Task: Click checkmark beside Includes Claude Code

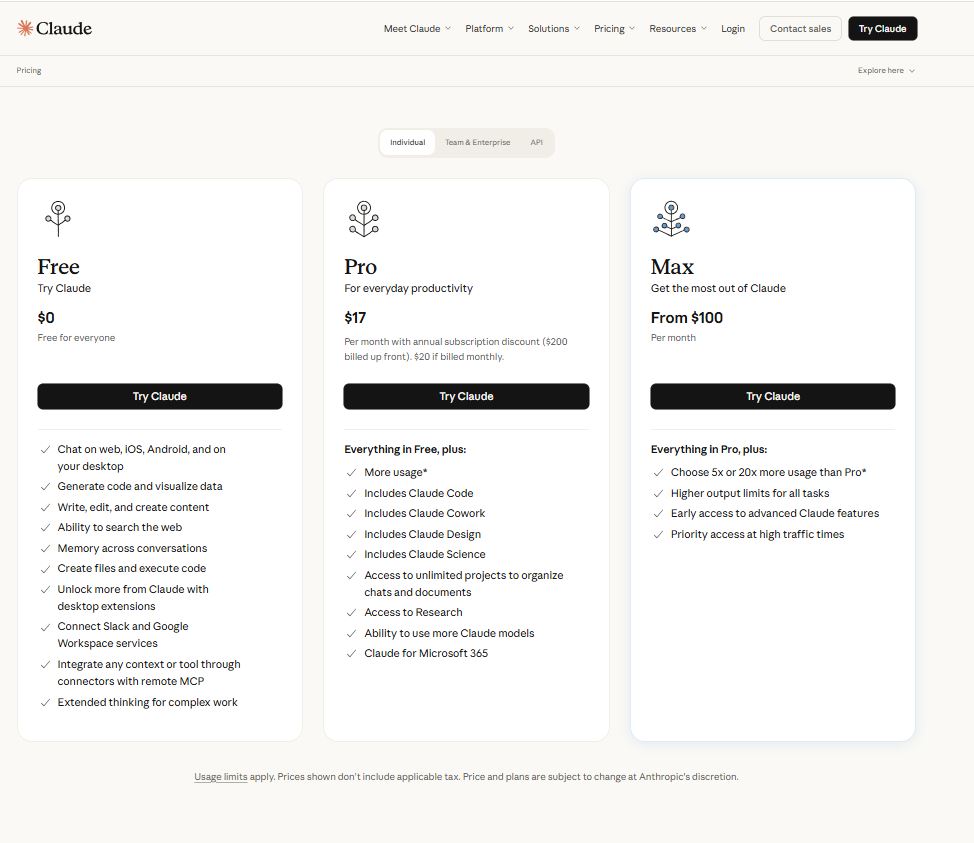Action: (x=352, y=494)
